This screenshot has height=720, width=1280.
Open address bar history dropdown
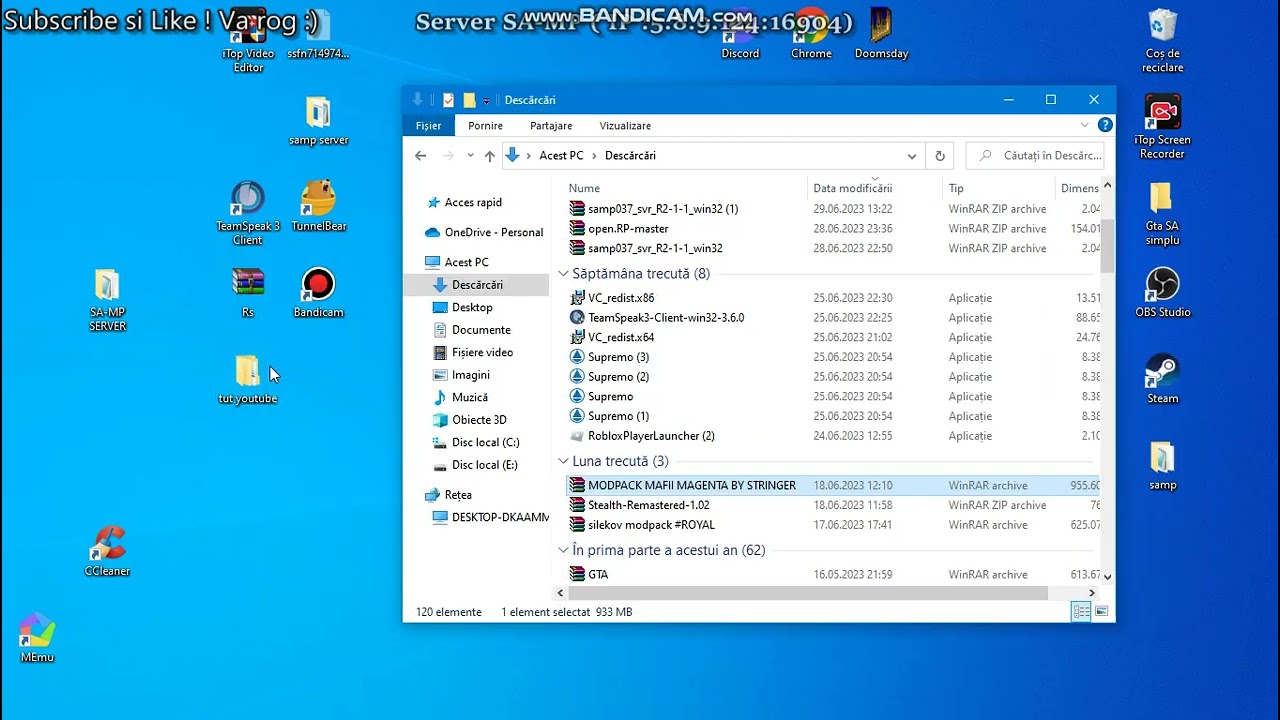(912, 155)
